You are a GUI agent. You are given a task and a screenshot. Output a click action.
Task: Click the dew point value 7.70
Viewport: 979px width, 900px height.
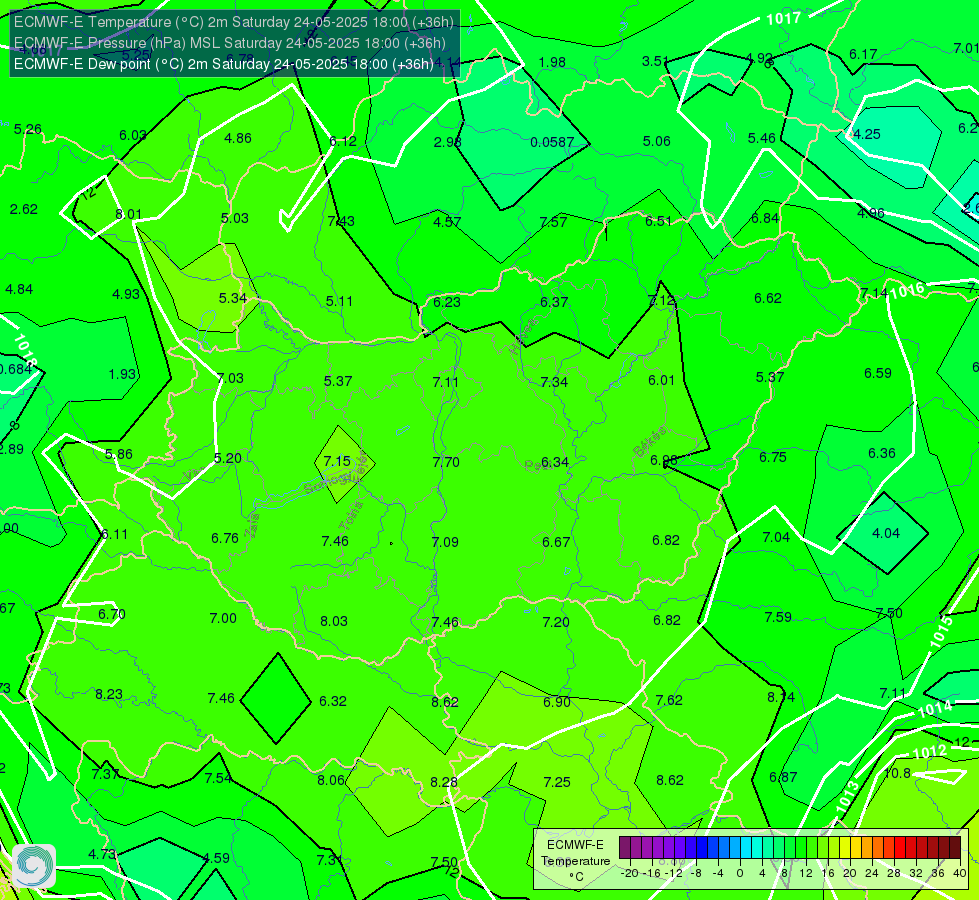(446, 462)
